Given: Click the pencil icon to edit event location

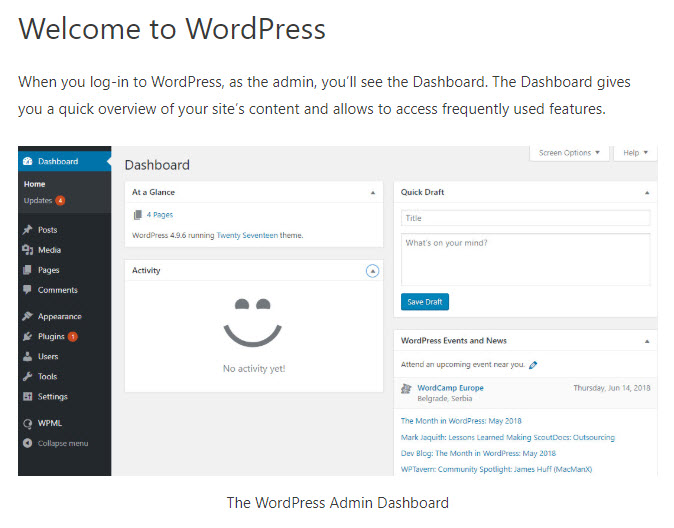Looking at the screenshot, I should [x=533, y=365].
